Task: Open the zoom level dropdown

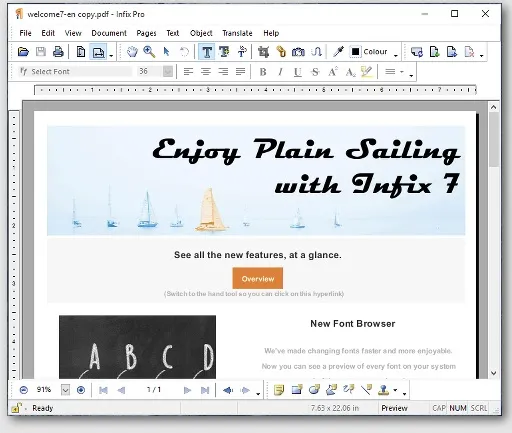Action: point(65,390)
